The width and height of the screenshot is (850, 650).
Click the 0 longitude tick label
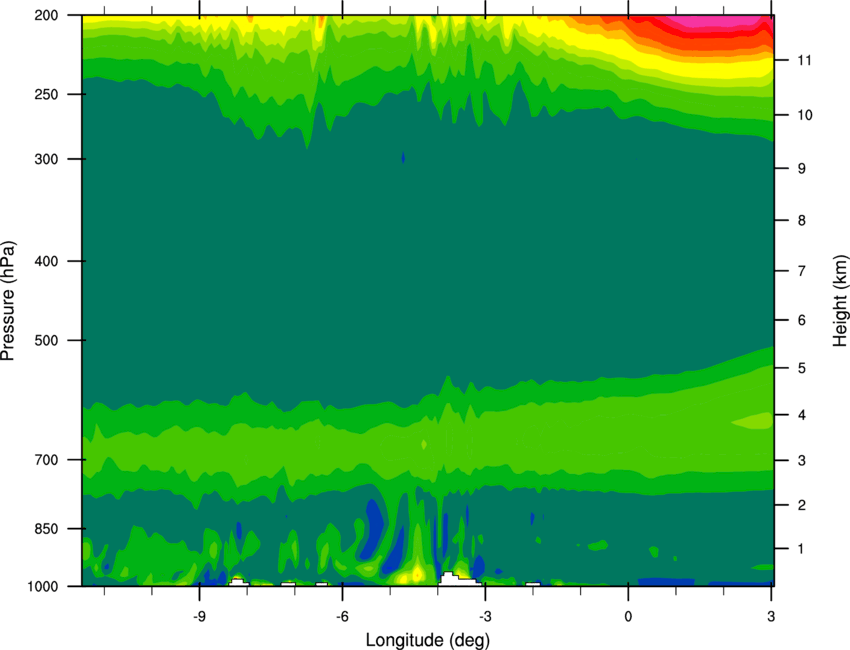(x=628, y=617)
